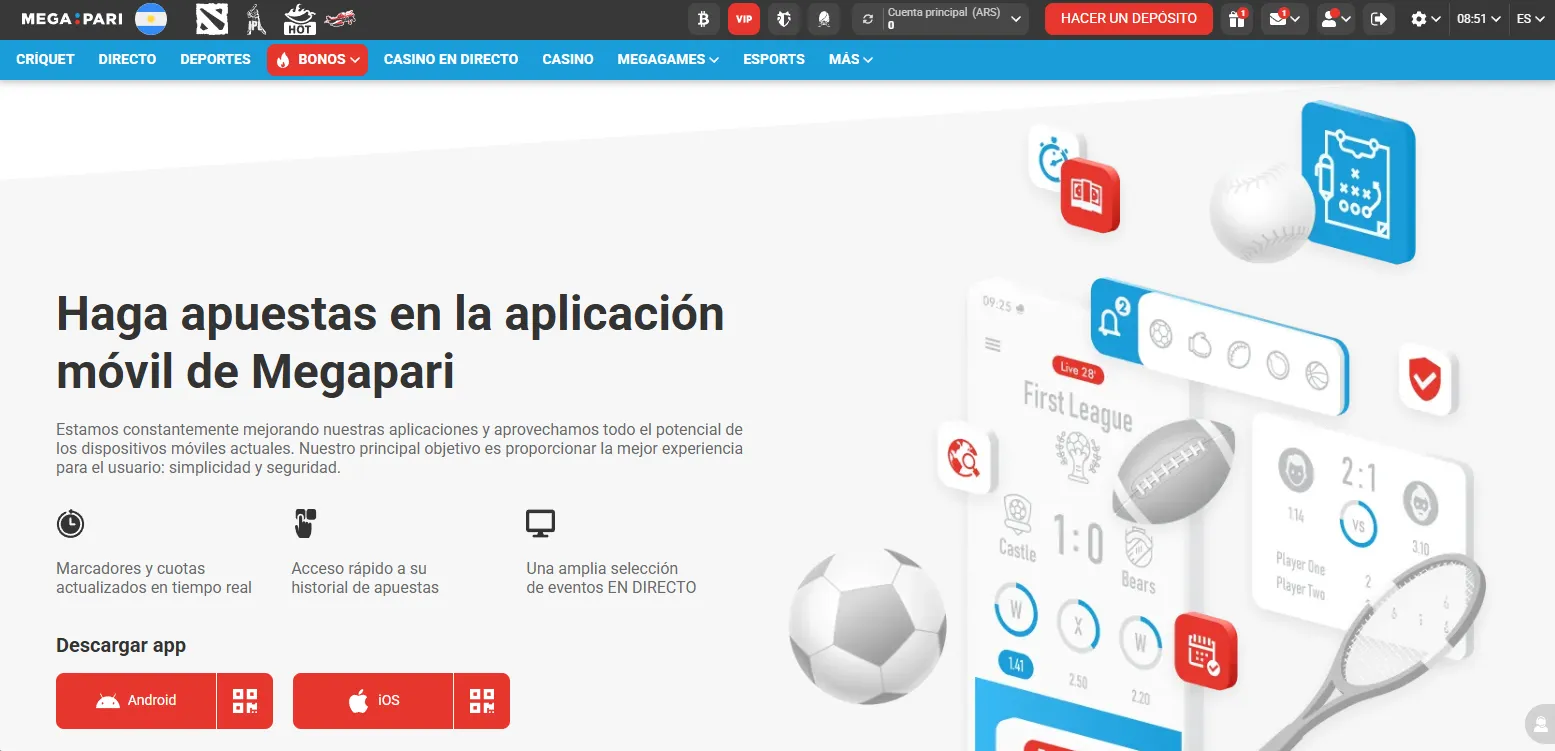
Task: Click 'Marcadores y cuotas actualizados' text
Action: tap(154, 578)
